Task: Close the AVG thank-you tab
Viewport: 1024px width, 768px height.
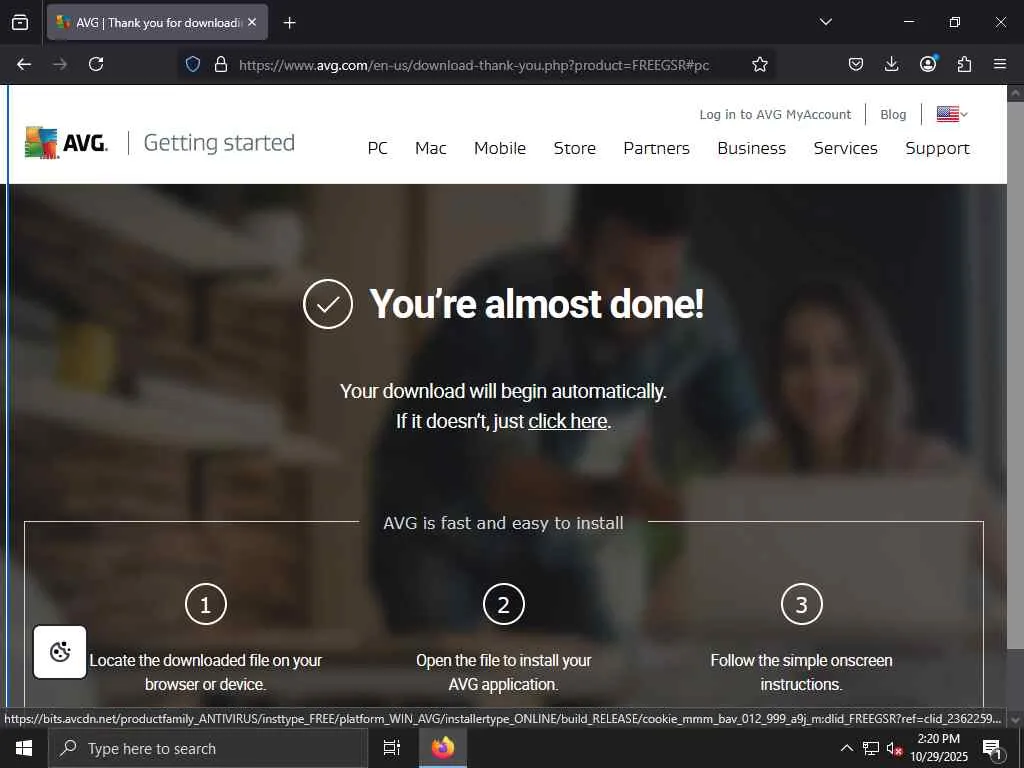Action: click(252, 22)
